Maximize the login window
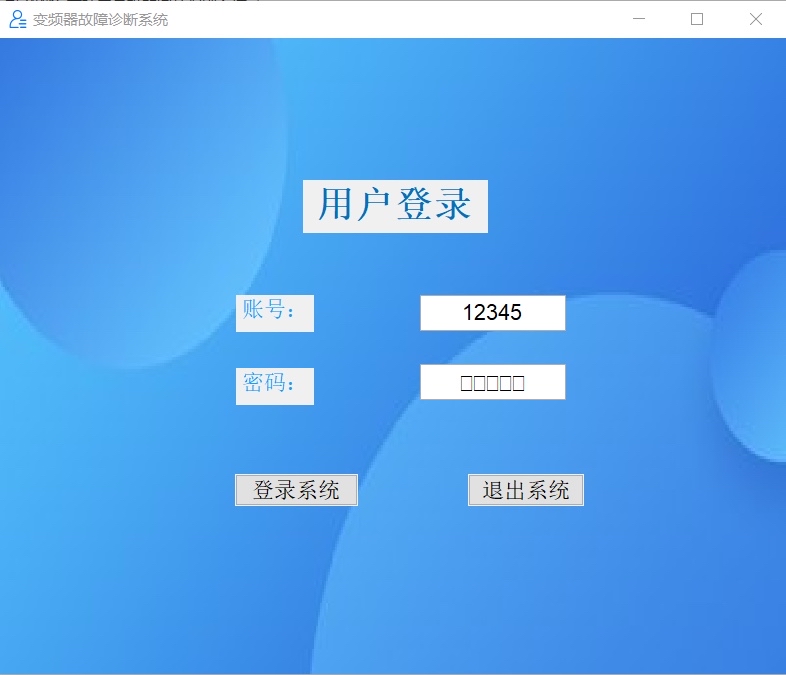The width and height of the screenshot is (786, 675). (x=697, y=19)
